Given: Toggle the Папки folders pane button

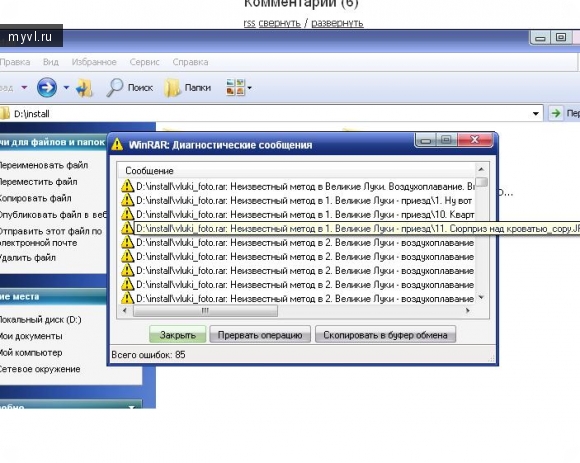Looking at the screenshot, I should tap(188, 88).
